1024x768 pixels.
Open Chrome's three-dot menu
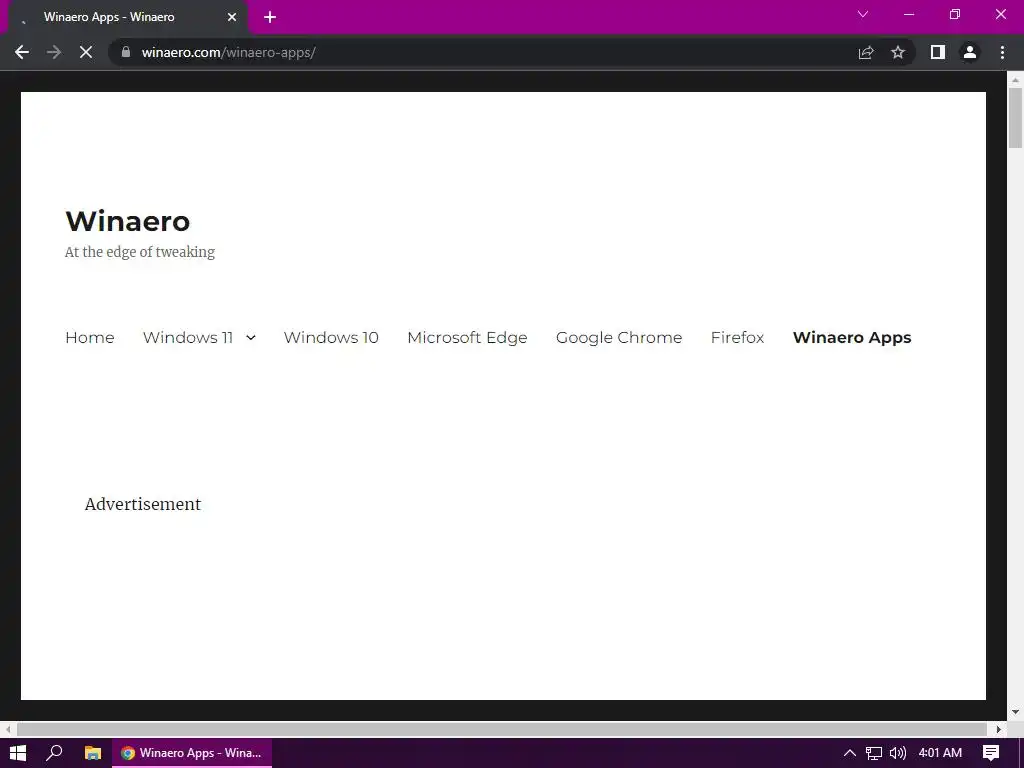pos(1002,52)
